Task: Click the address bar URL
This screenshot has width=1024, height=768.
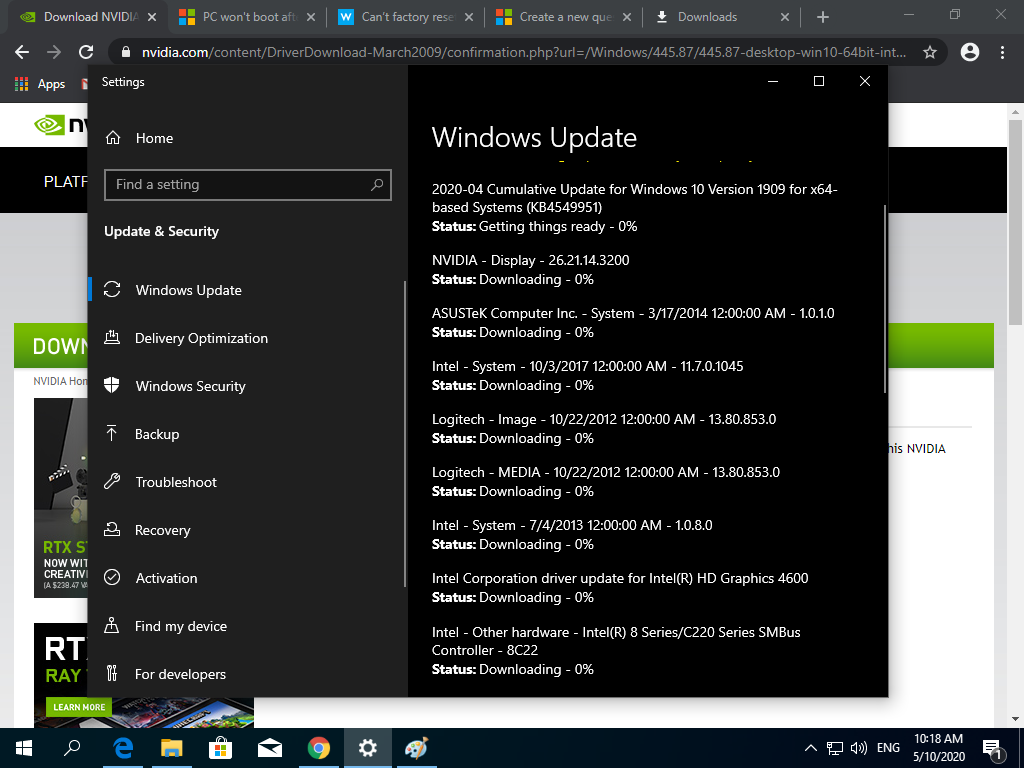Action: click(524, 52)
